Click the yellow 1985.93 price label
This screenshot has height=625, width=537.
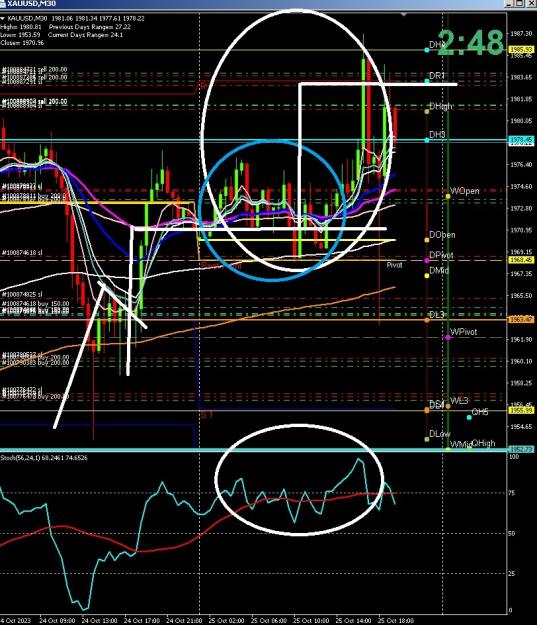521,50
